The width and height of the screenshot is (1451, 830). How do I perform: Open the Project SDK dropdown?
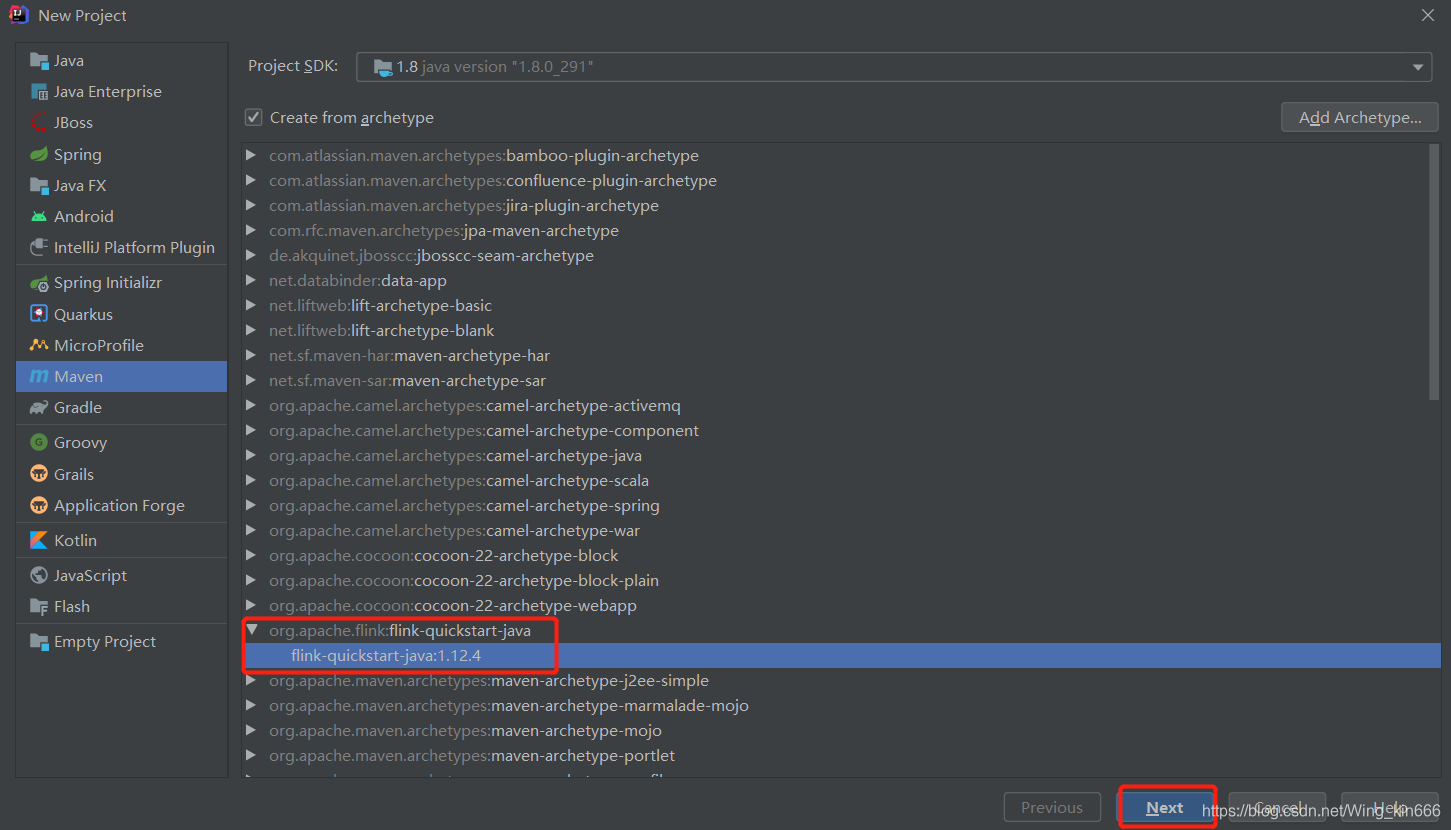[x=895, y=67]
